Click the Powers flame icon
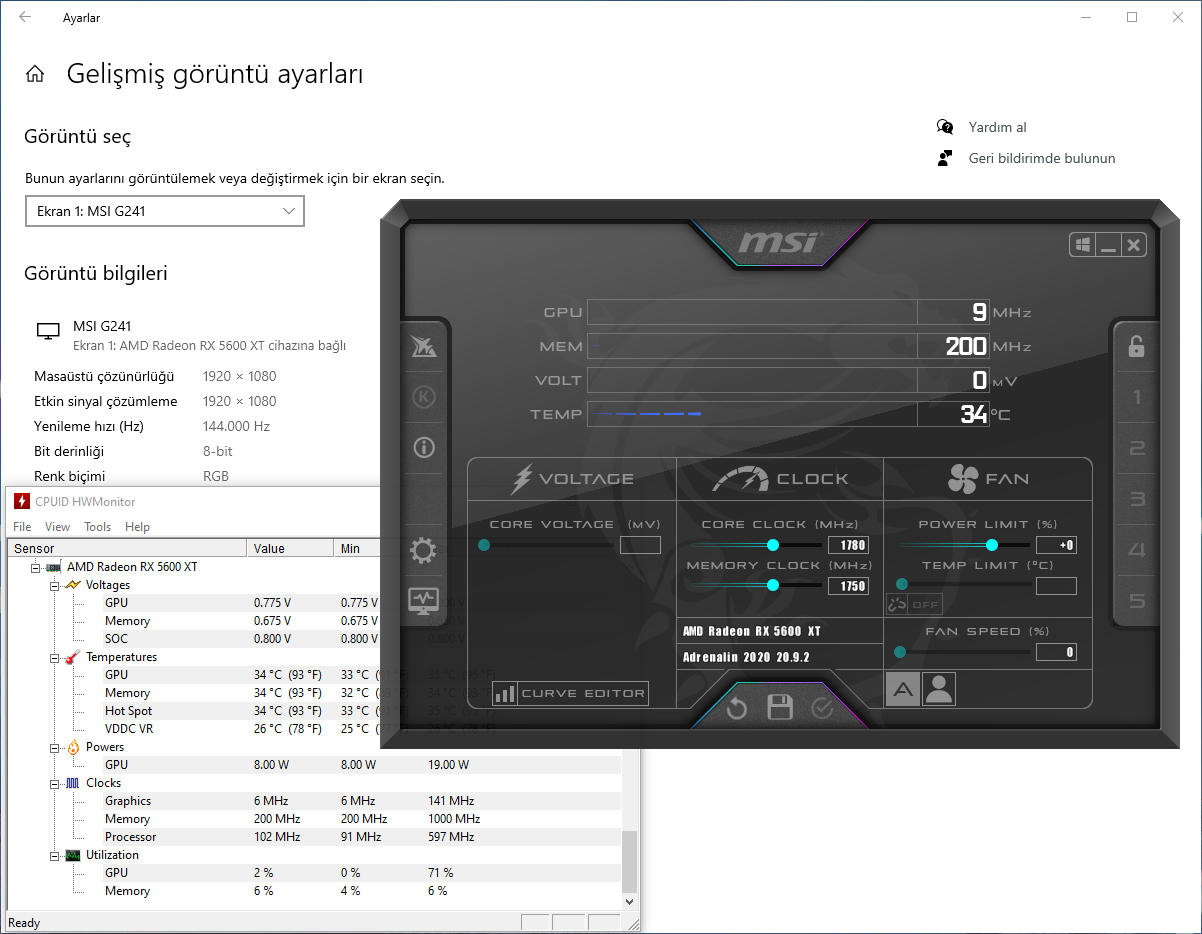The width and height of the screenshot is (1202, 934). [x=73, y=747]
